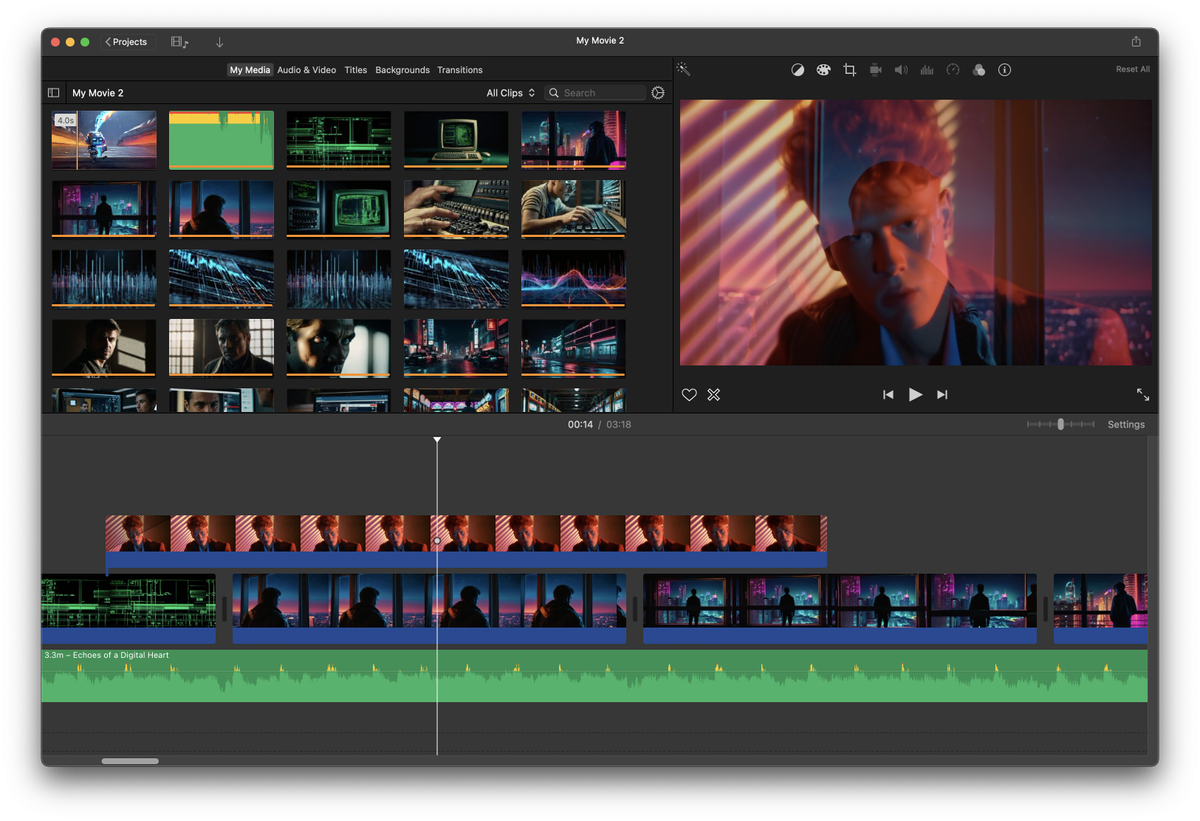Reject the clip using the X icon
This screenshot has height=821, width=1200.
pos(713,394)
